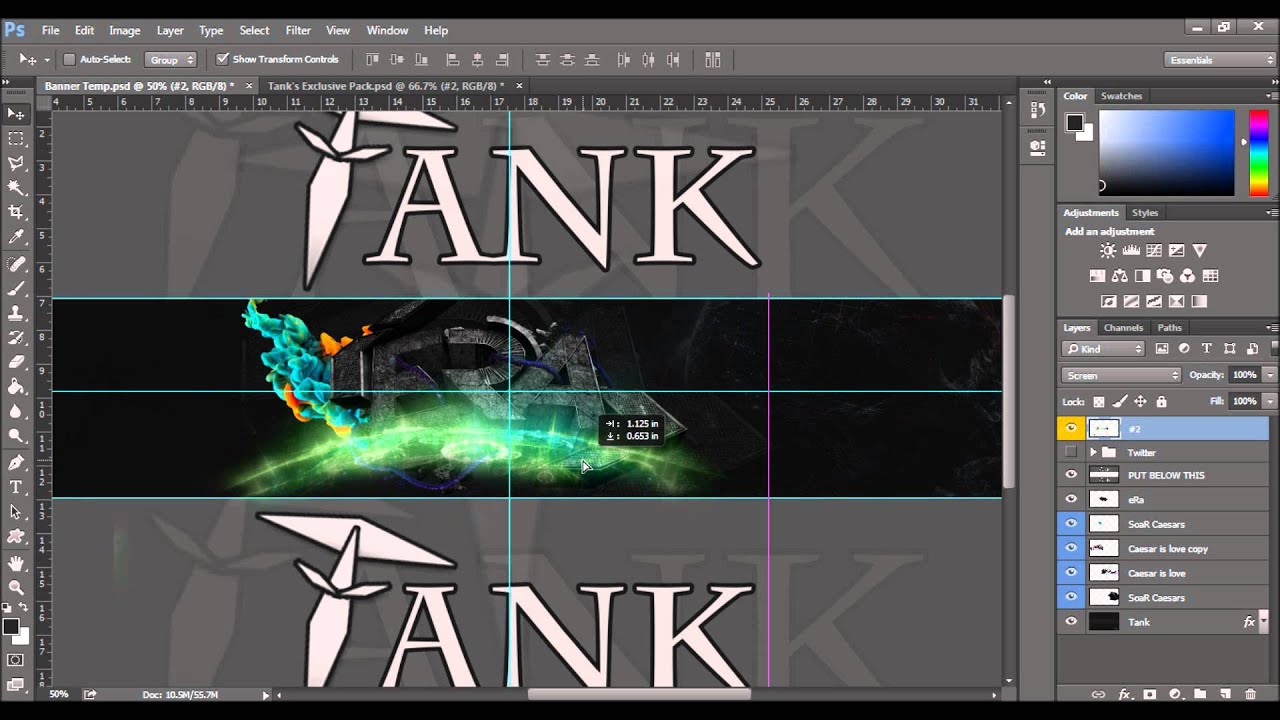Select the Eyedropper tool
Viewport: 1280px width, 720px height.
click(x=16, y=237)
